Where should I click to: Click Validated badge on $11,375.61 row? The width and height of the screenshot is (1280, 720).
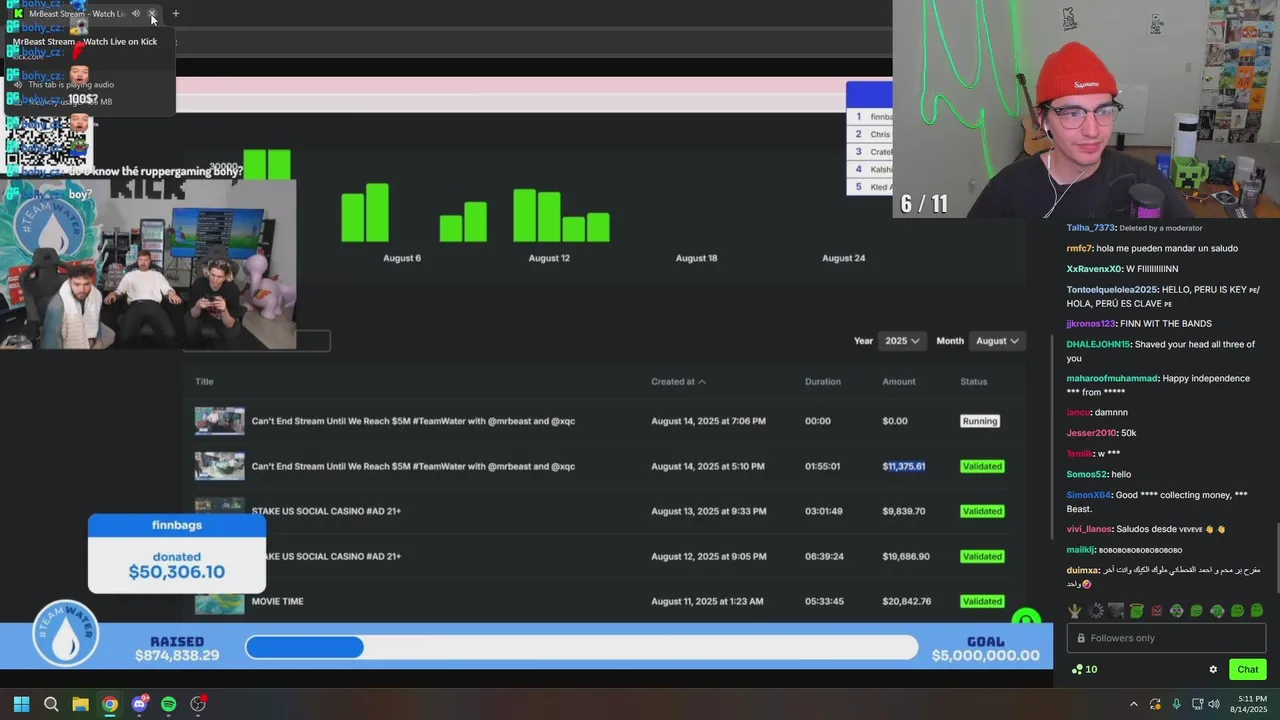[x=982, y=466]
